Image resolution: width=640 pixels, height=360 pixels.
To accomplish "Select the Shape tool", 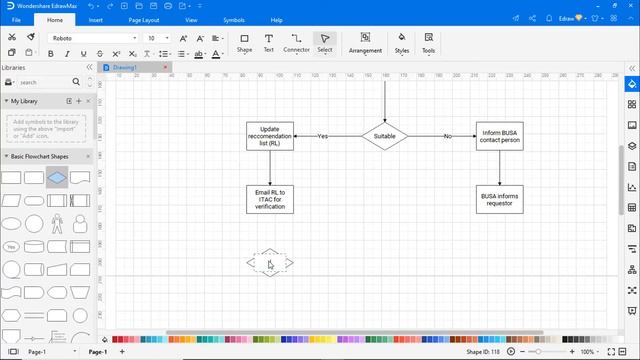I will pos(244,43).
